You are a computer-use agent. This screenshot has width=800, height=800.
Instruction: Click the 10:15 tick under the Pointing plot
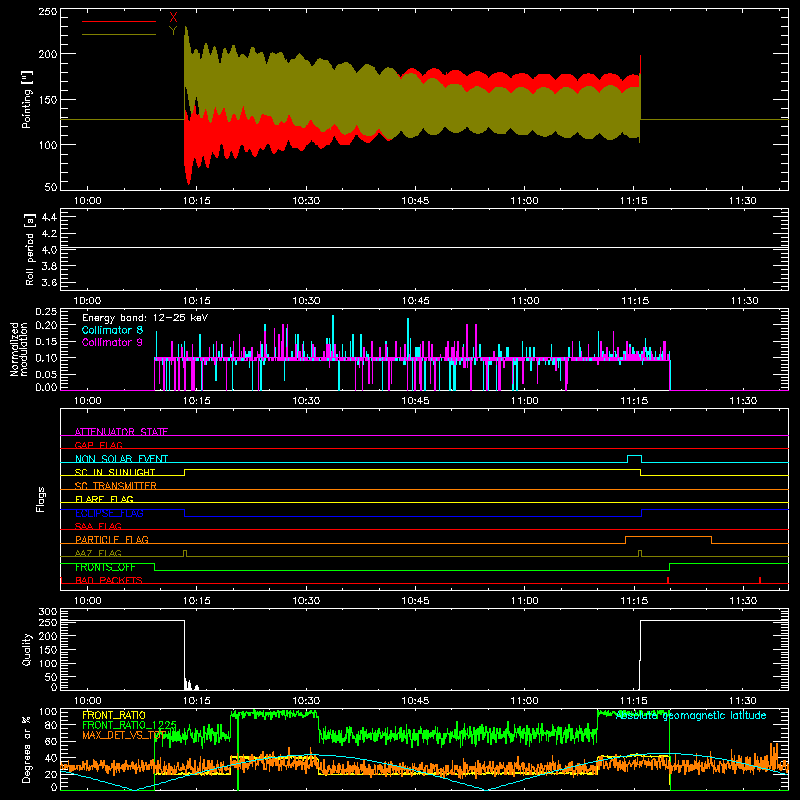click(x=197, y=201)
